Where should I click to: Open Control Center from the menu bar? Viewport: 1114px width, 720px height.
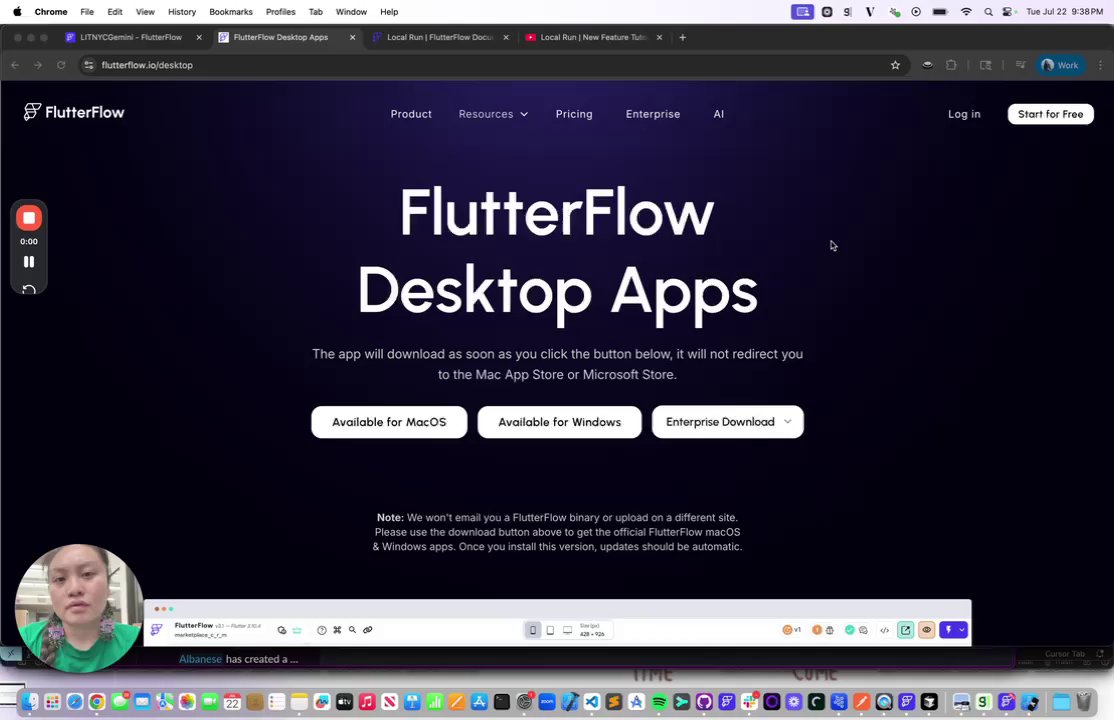1007,12
